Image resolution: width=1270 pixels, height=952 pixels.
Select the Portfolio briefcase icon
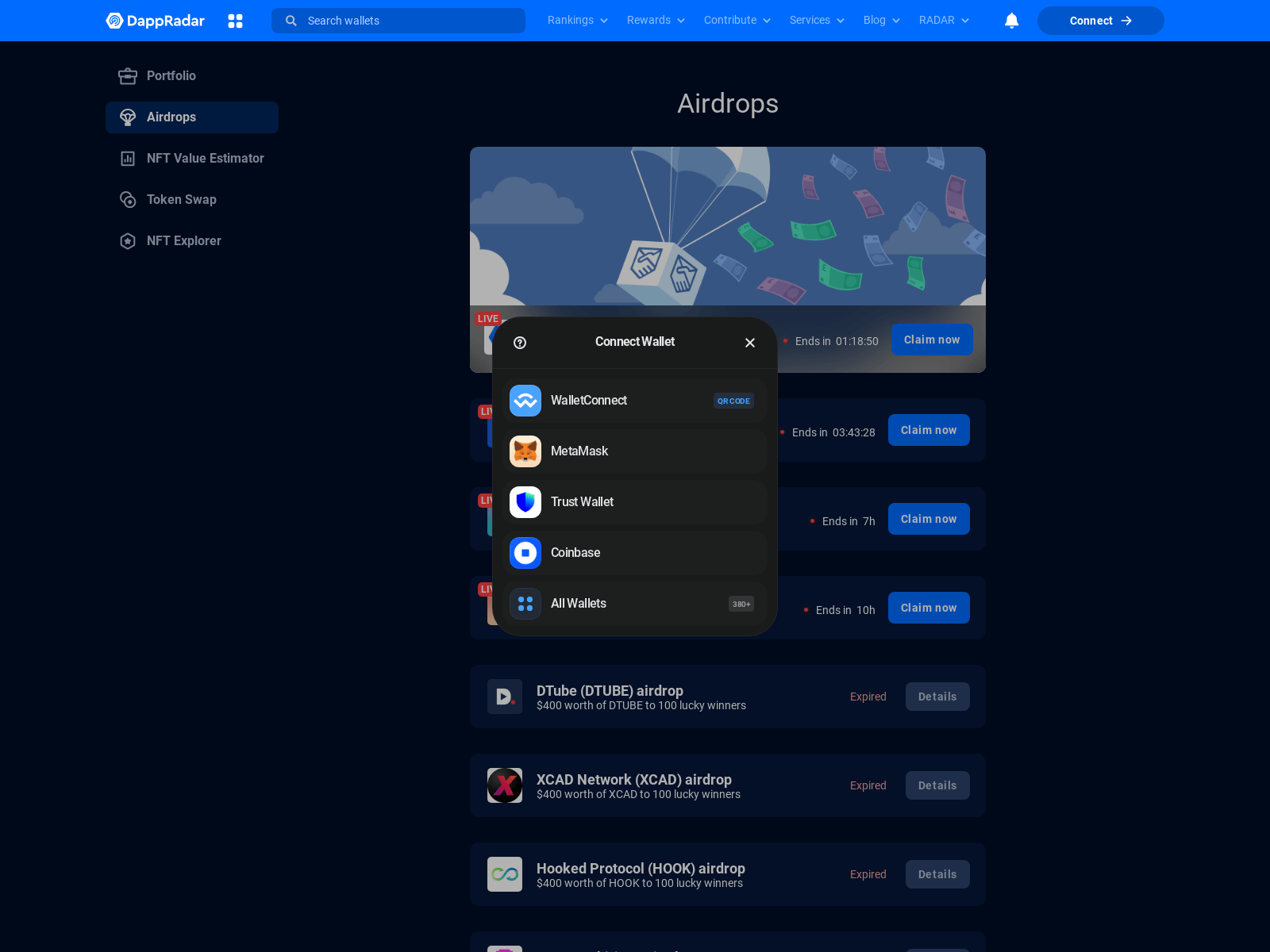pyautogui.click(x=128, y=76)
